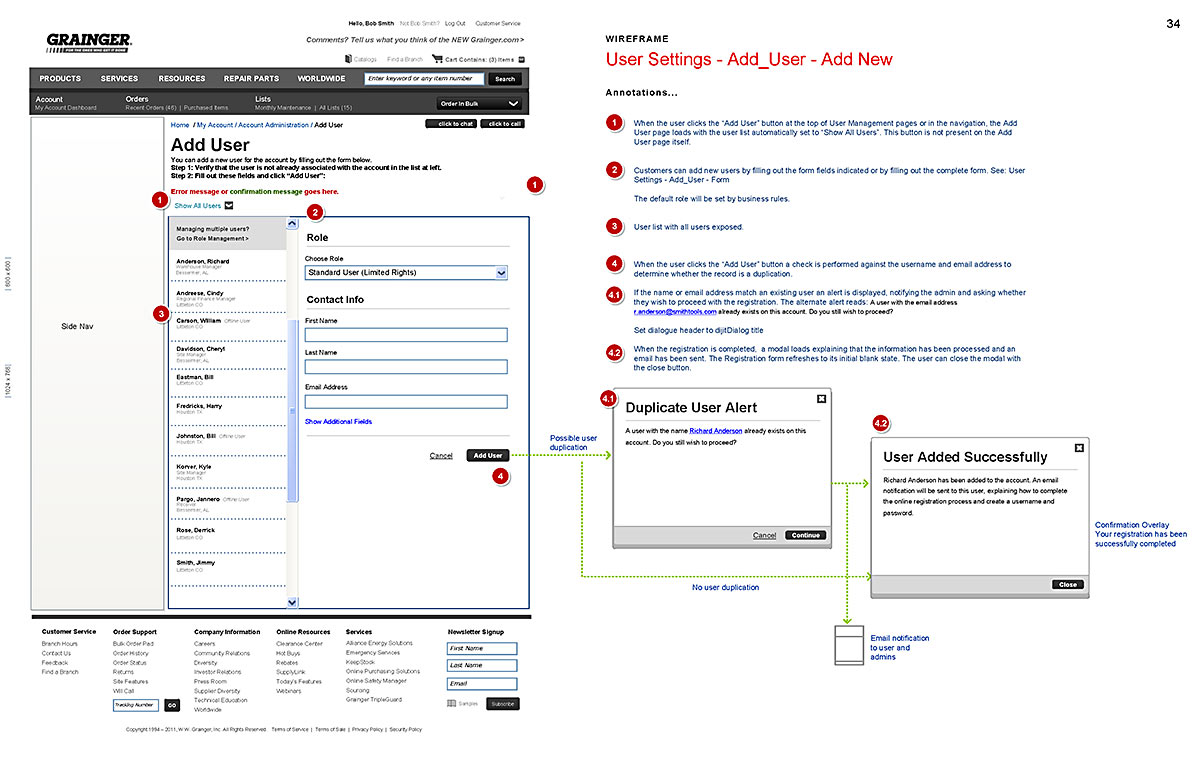
Task: Click the Add User button
Action: coord(488,455)
